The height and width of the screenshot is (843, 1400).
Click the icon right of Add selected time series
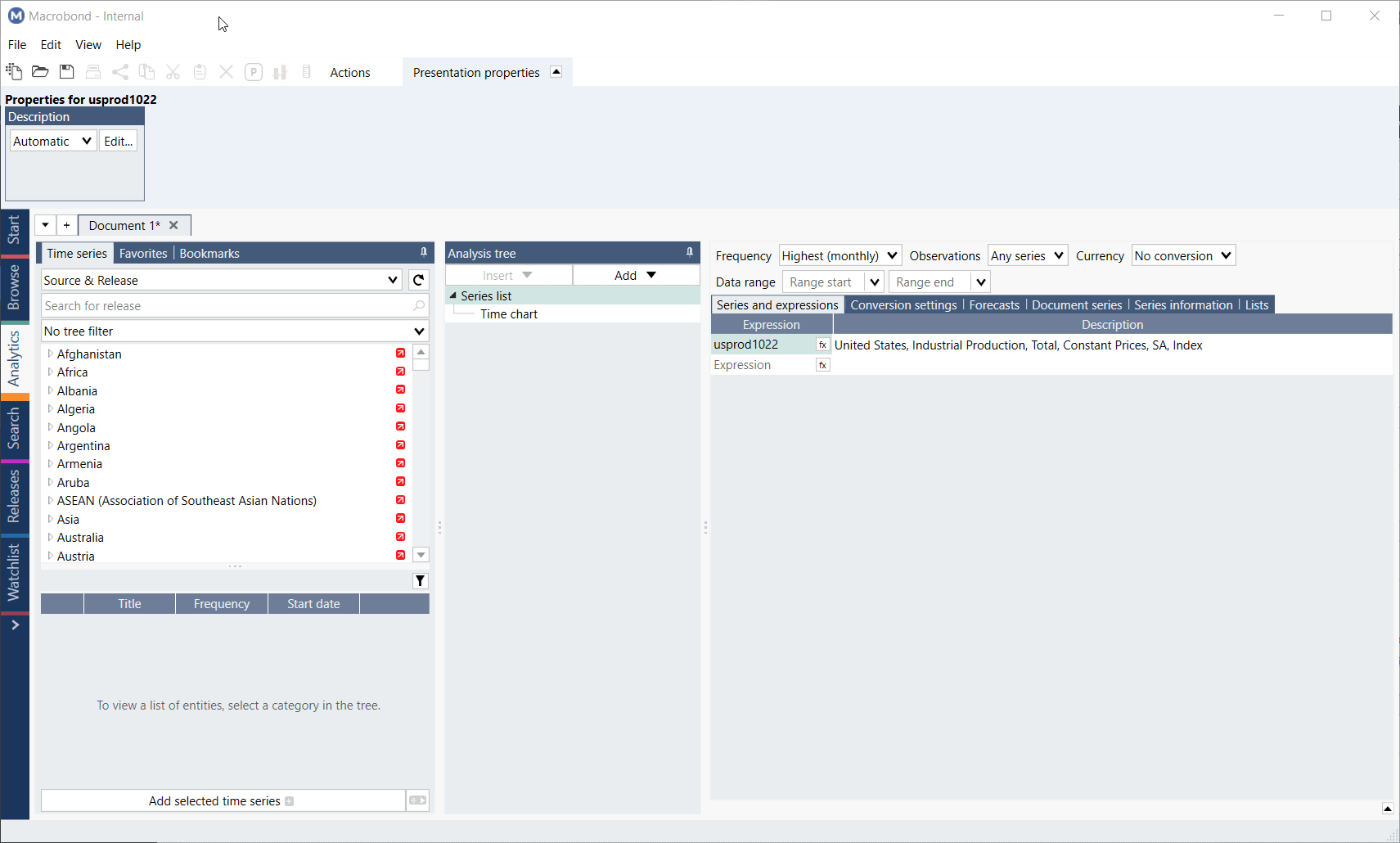(x=418, y=800)
